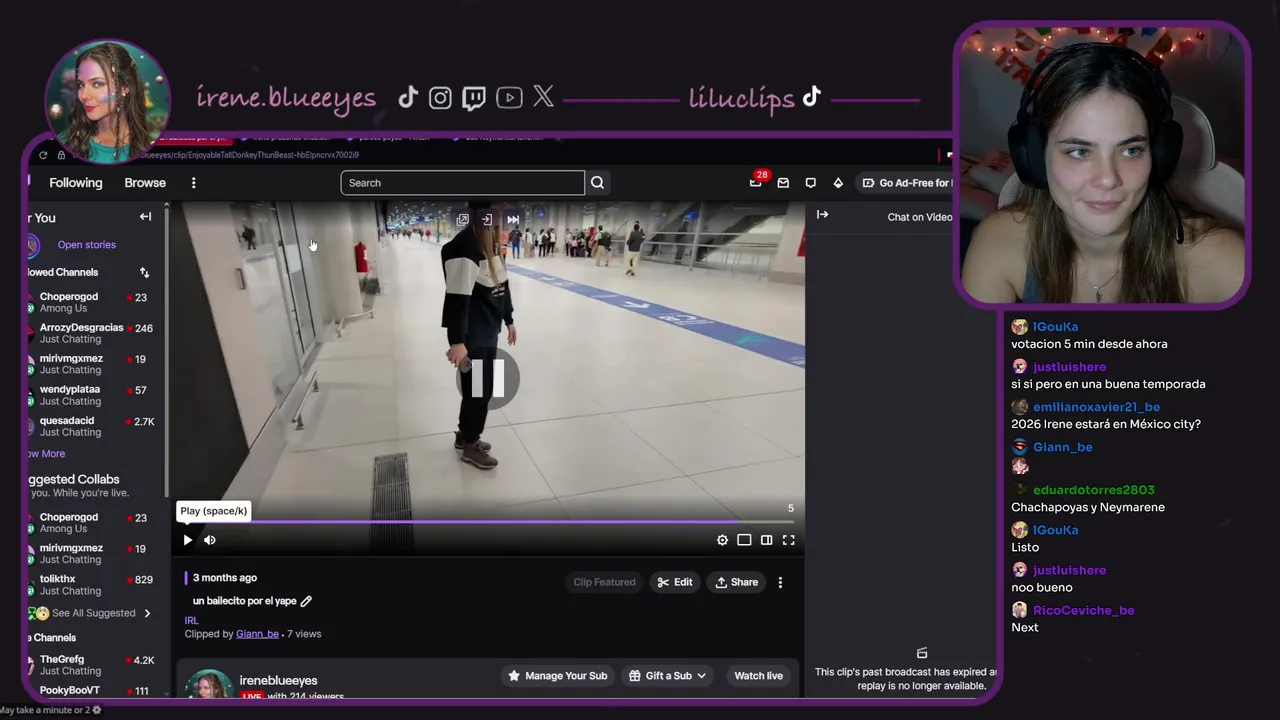Image resolution: width=1280 pixels, height=720 pixels.
Task: Click the X icon in the overlay header
Action: pos(543,96)
